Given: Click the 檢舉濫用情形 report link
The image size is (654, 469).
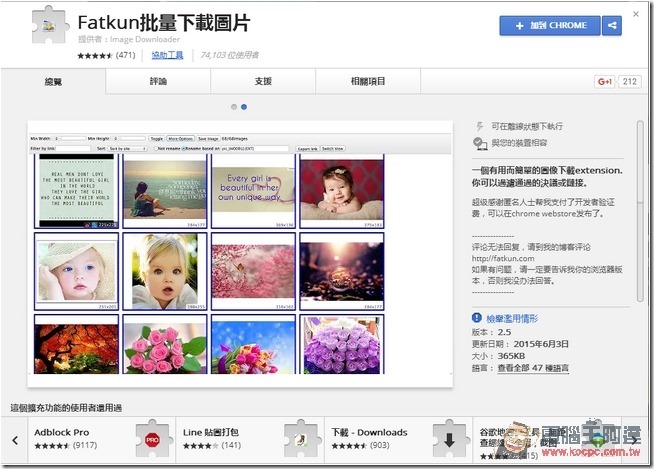Looking at the screenshot, I should pos(512,319).
